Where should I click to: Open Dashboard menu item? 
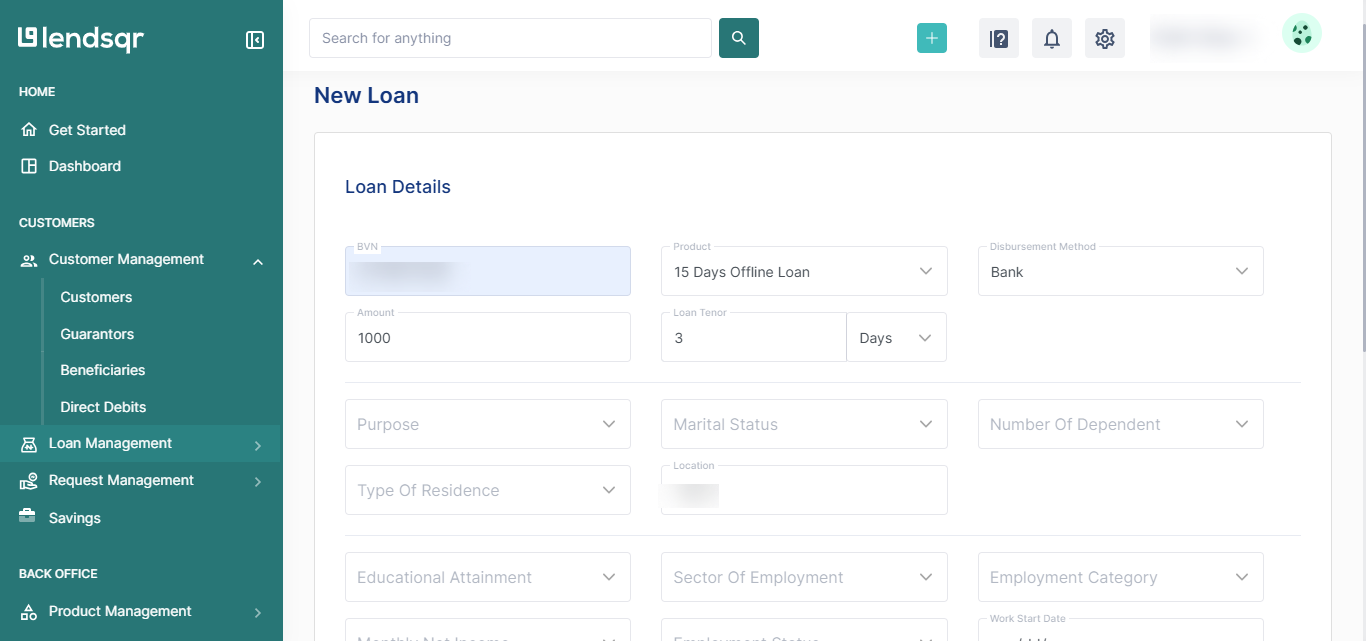[x=85, y=166]
